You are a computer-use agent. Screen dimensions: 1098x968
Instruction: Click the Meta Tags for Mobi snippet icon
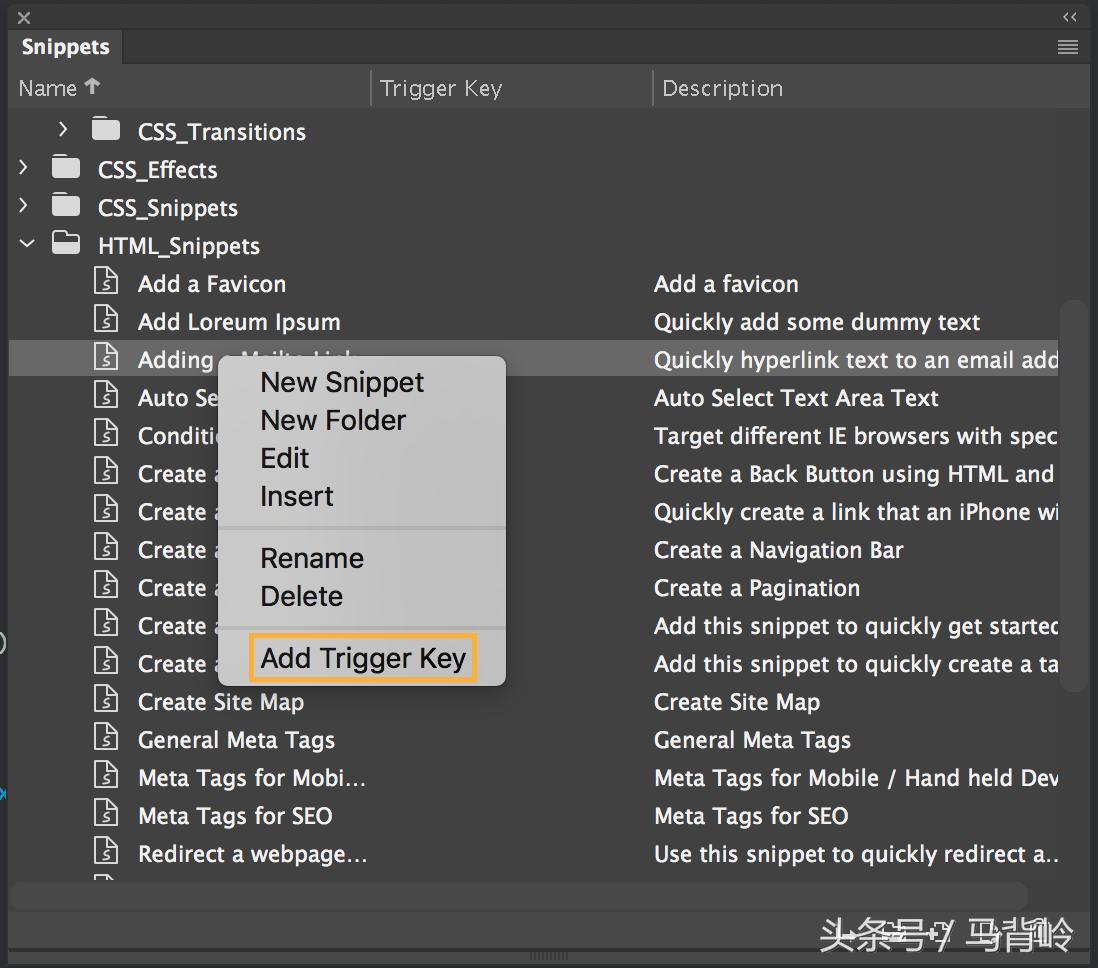pos(106,777)
